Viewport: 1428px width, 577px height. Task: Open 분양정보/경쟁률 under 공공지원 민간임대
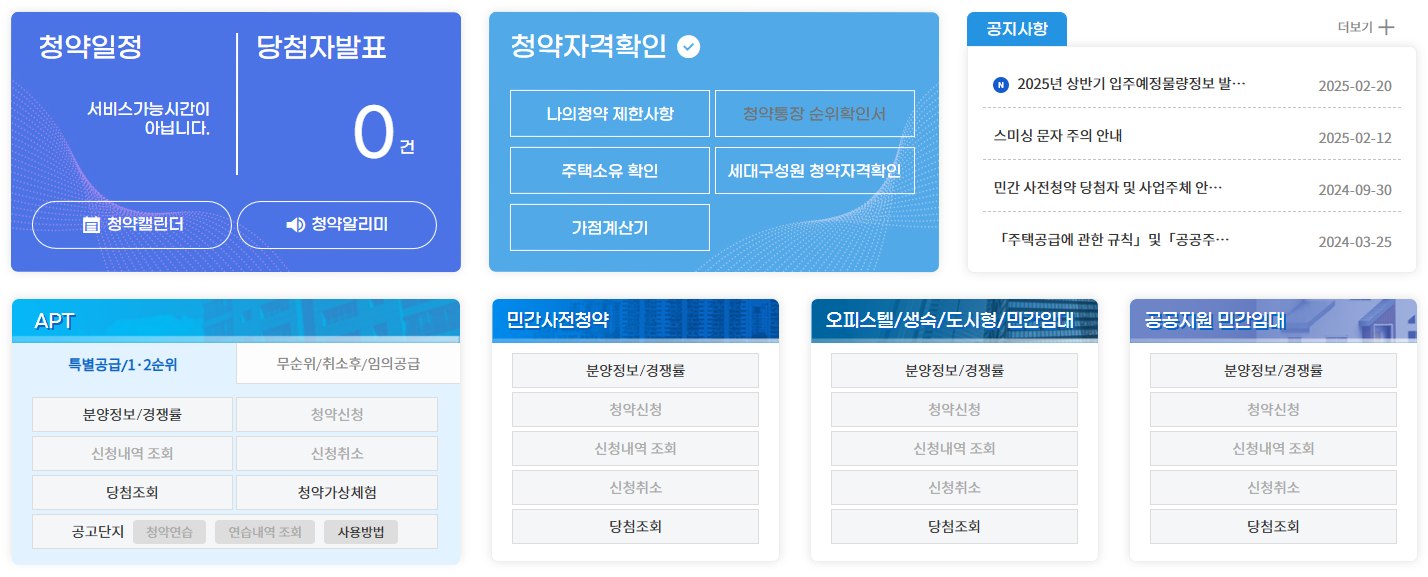(1271, 370)
